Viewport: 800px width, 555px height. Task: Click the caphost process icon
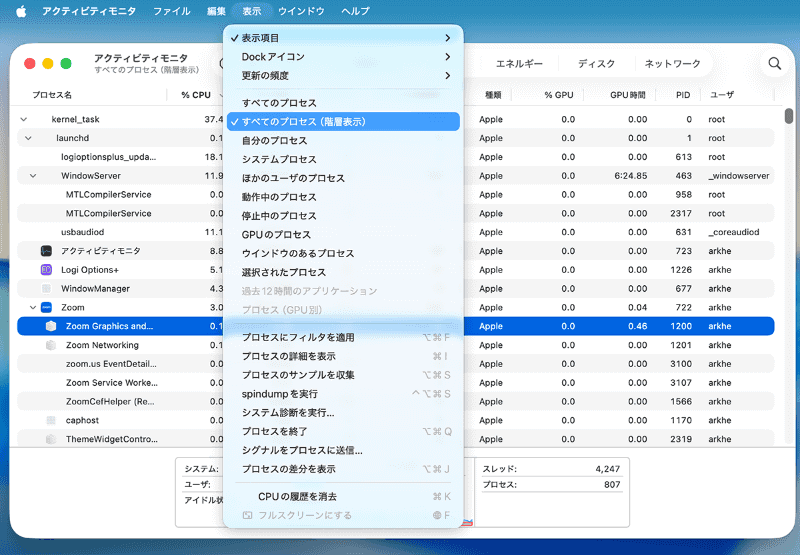pos(51,420)
